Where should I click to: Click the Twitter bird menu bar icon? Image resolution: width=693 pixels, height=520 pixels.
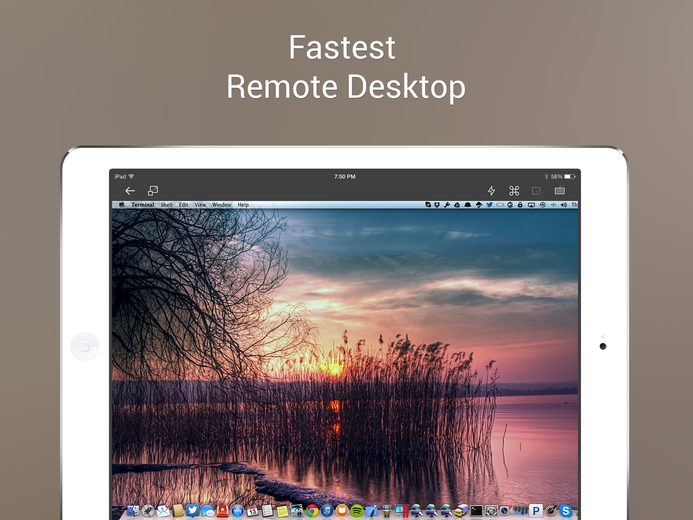[x=489, y=205]
